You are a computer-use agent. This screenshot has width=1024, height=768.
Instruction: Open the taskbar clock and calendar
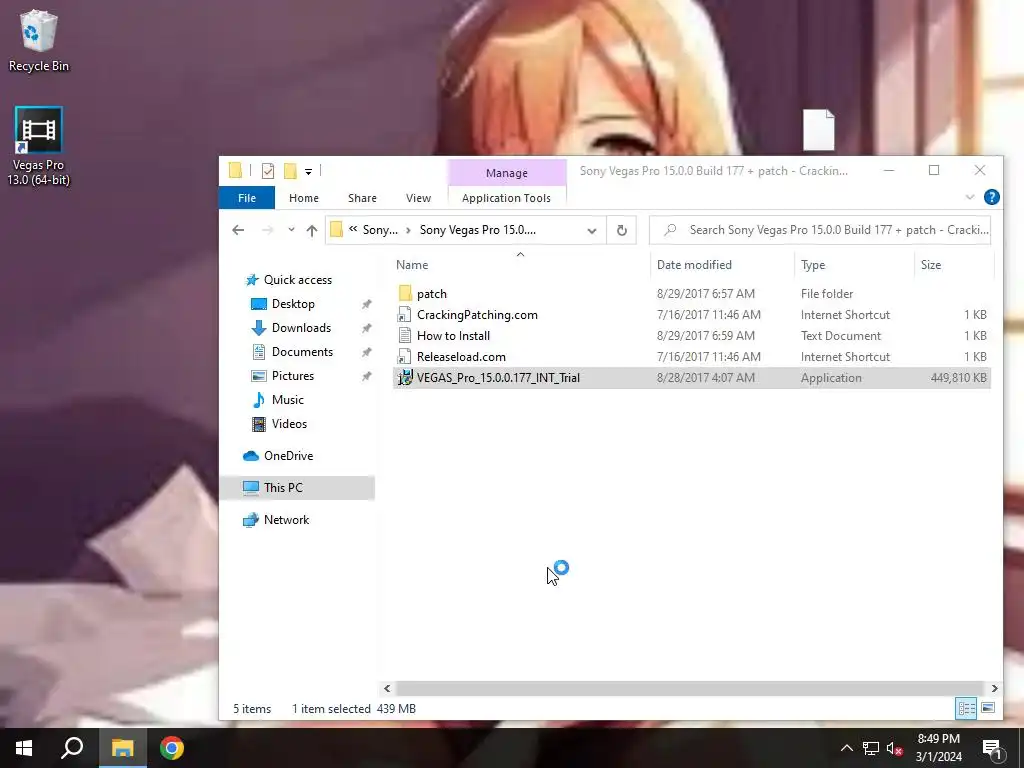[x=938, y=748]
